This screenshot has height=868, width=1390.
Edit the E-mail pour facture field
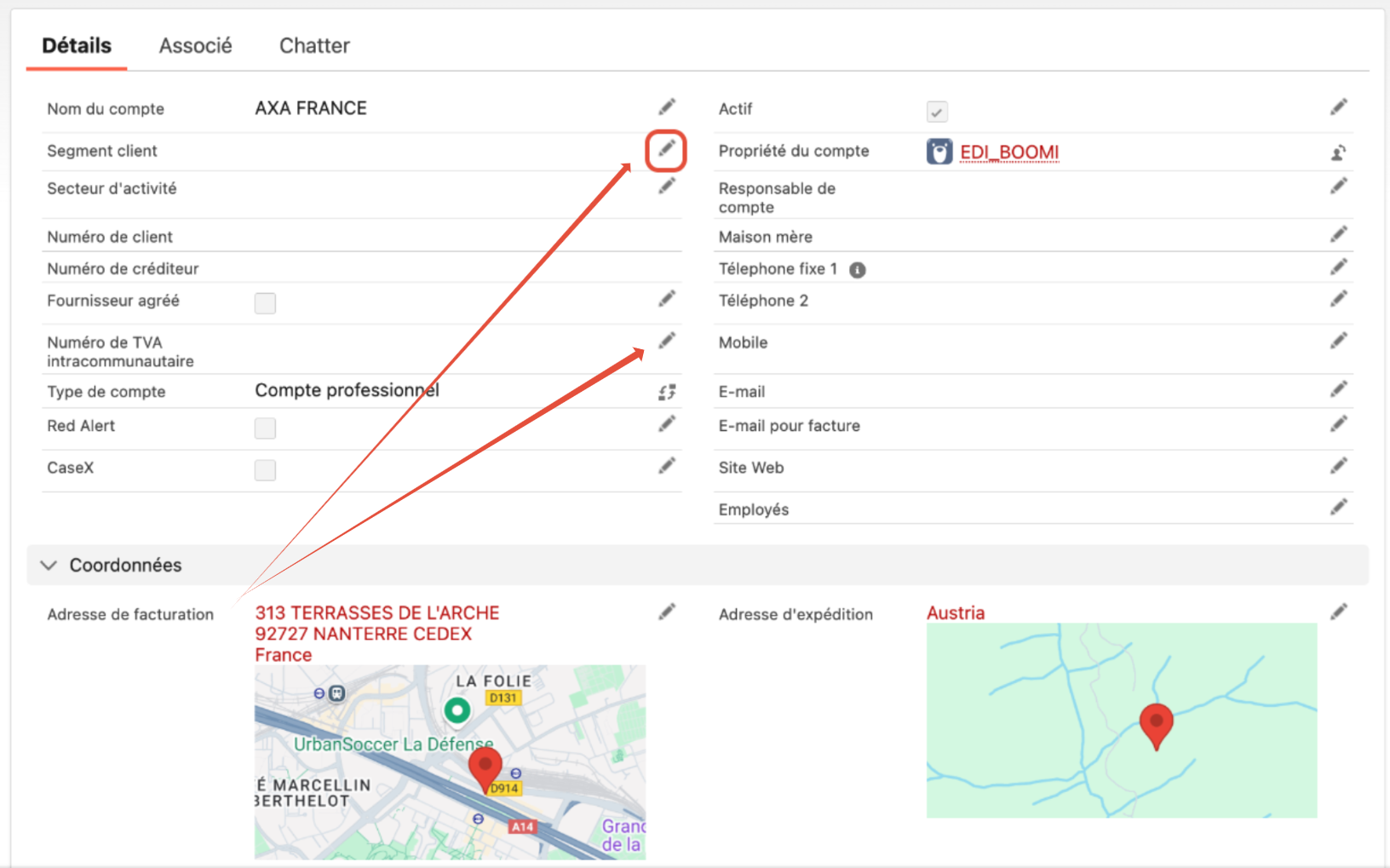(x=1339, y=424)
